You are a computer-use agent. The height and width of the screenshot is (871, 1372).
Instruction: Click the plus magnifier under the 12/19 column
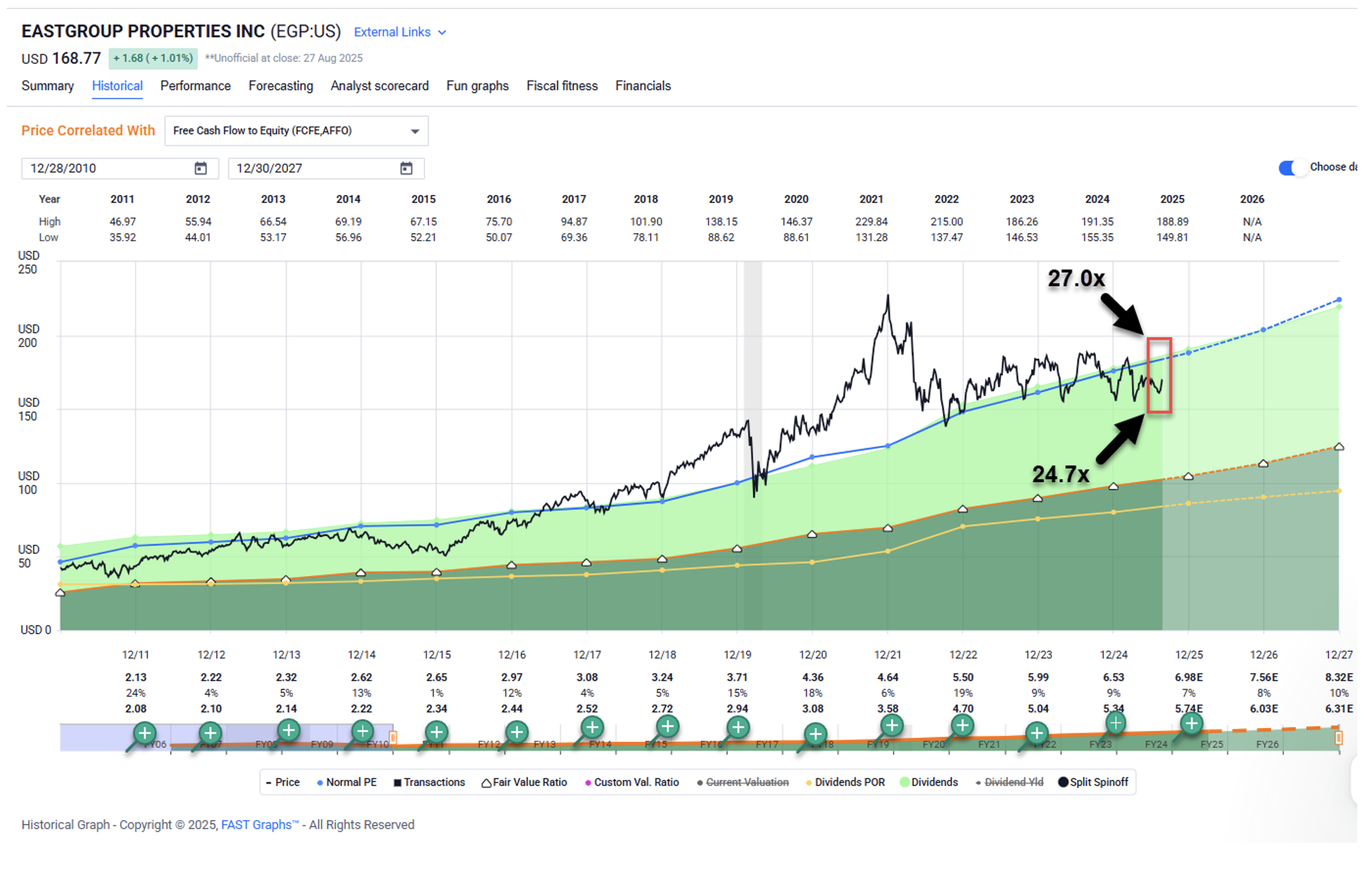pos(739,728)
